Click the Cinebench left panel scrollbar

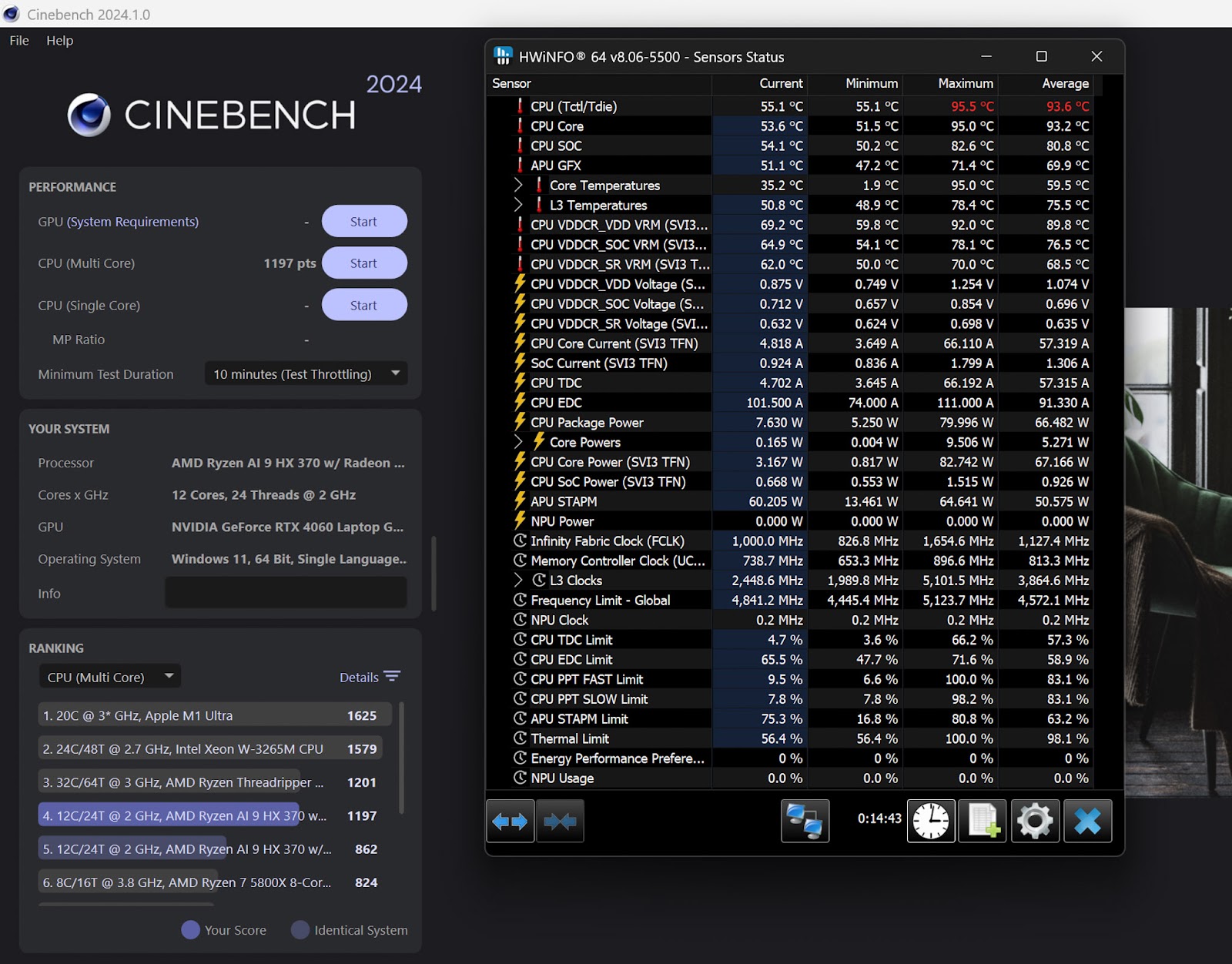pyautogui.click(x=434, y=574)
